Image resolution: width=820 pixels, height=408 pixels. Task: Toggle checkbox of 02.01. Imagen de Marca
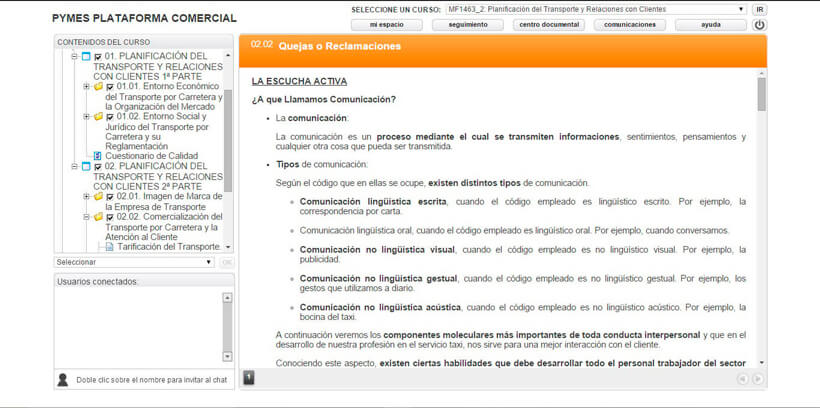110,197
